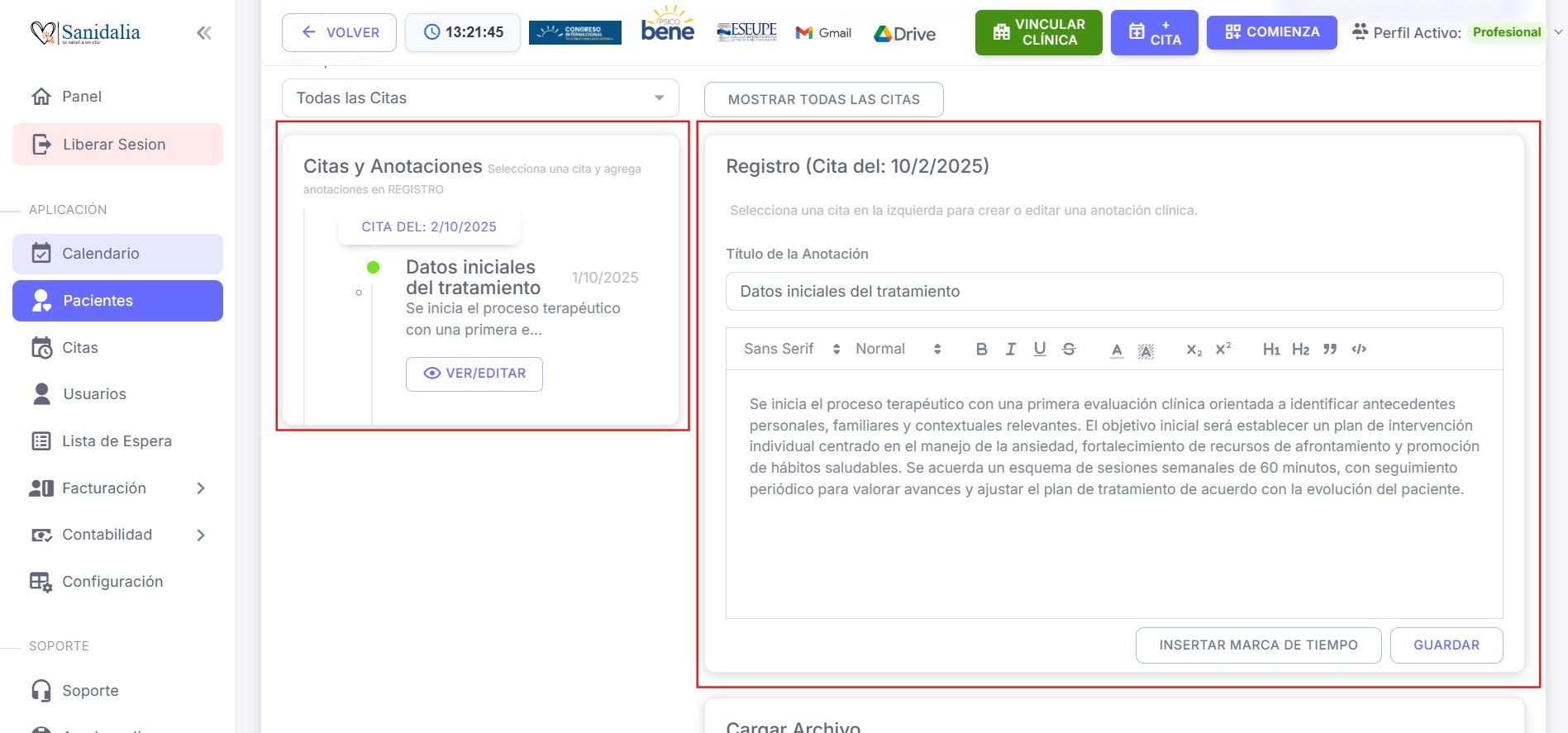Click the Título de la Anotación field
1568x733 pixels.
pyautogui.click(x=1113, y=292)
